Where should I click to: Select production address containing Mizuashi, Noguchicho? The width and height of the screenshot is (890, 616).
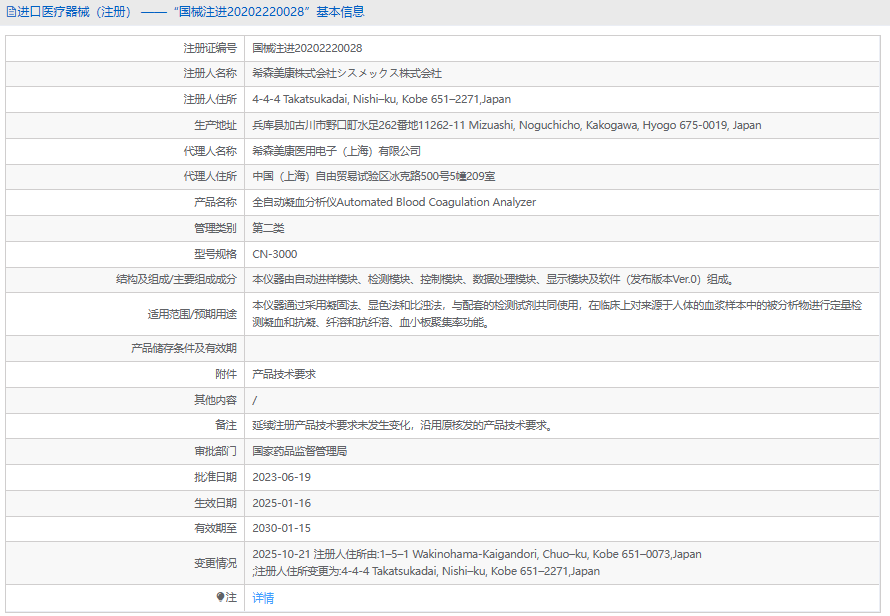tap(507, 125)
